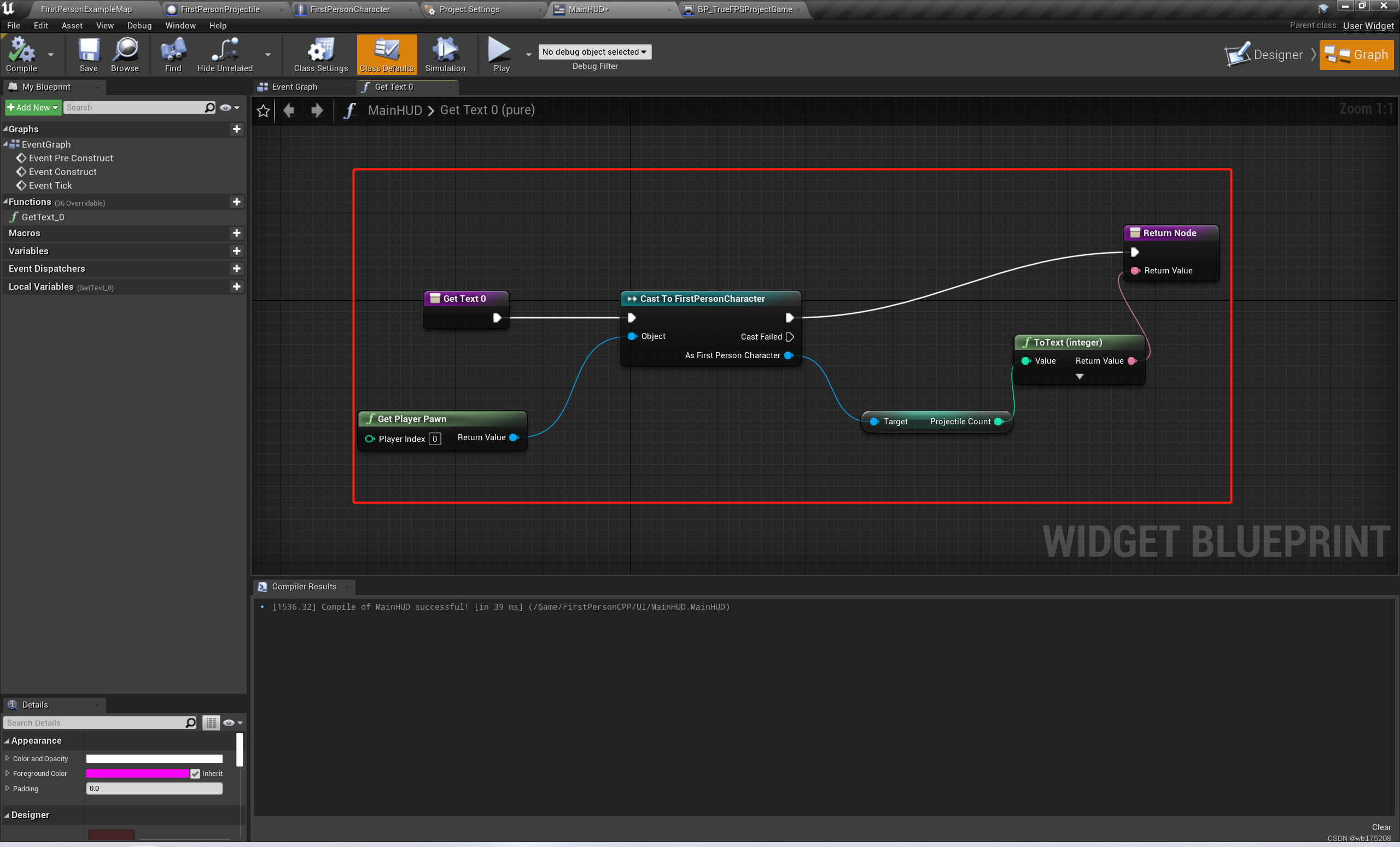The width and height of the screenshot is (1400, 847).
Task: Click Clear in compiler results
Action: (x=1381, y=827)
